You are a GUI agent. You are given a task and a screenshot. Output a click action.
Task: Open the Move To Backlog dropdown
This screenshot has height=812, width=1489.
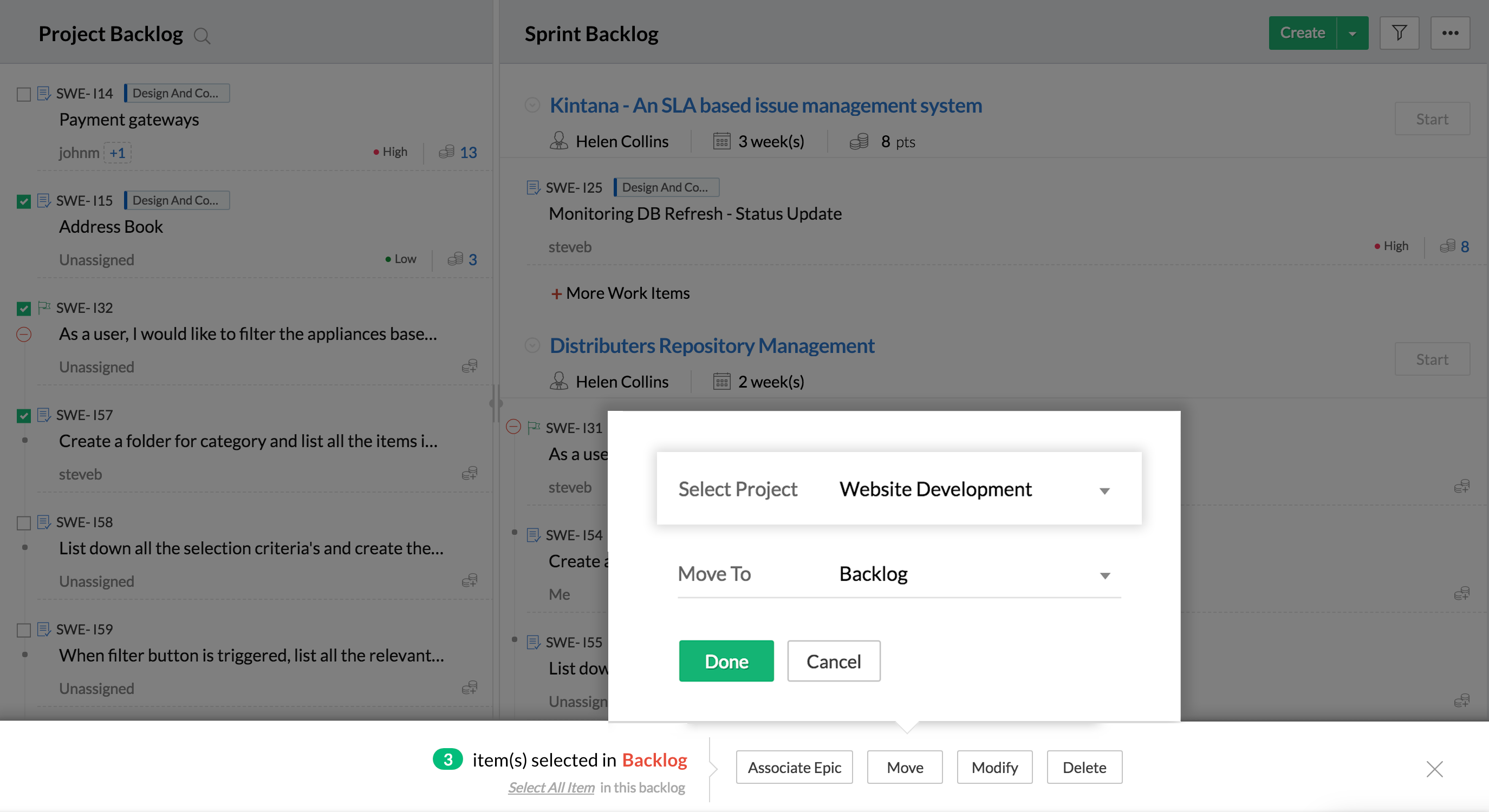point(1104,575)
